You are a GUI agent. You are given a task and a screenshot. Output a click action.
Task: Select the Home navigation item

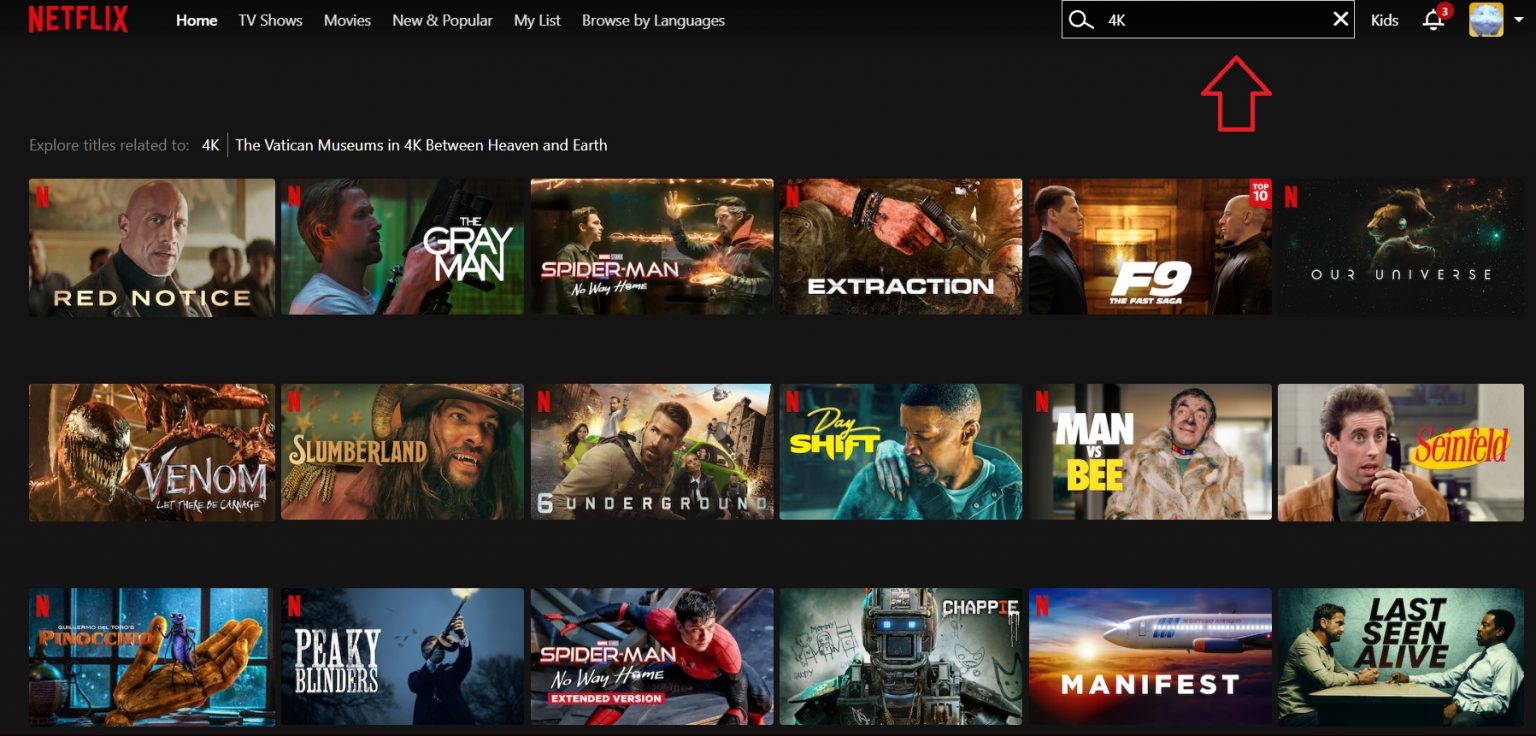pyautogui.click(x=196, y=19)
